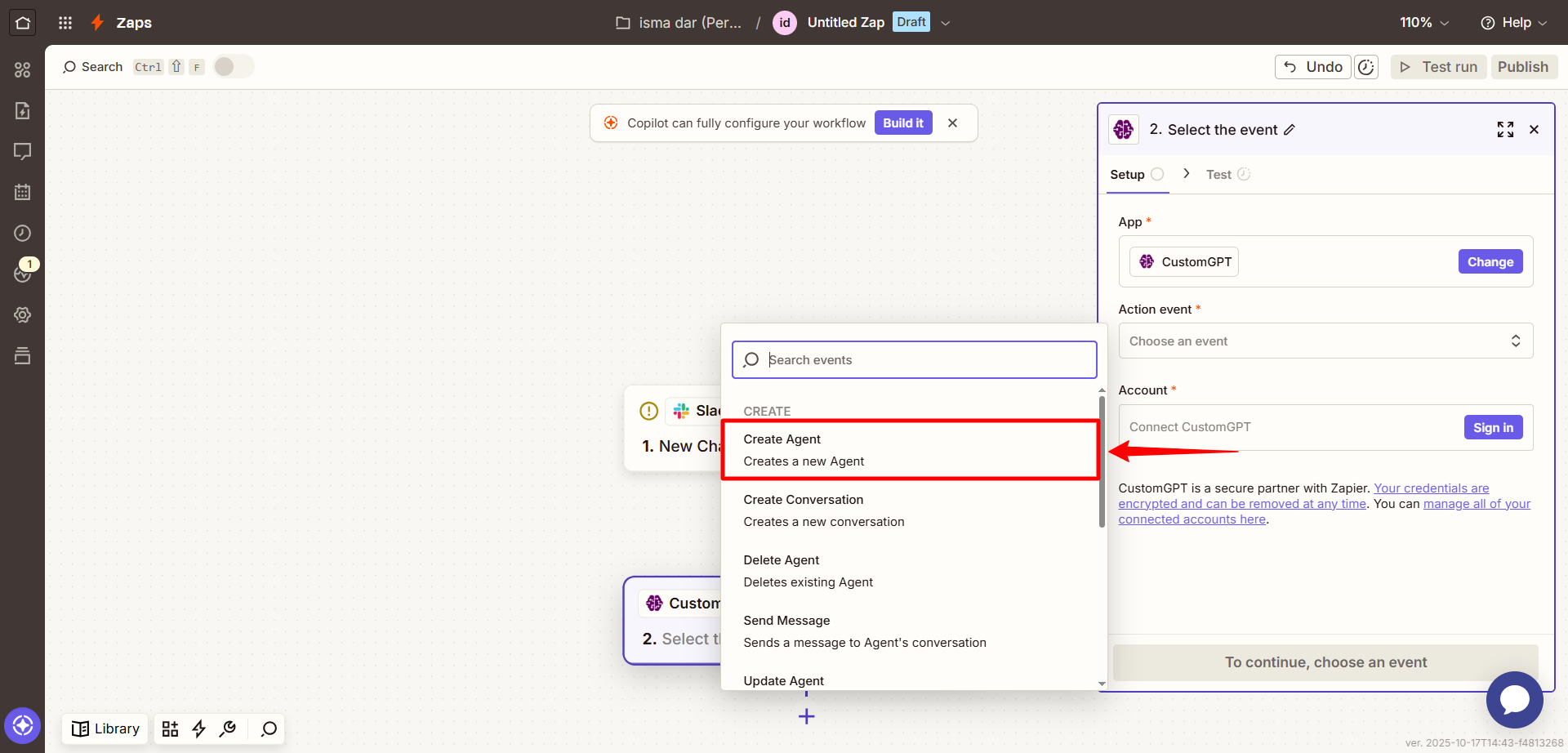Select the Slack New Channel step card

click(672, 429)
